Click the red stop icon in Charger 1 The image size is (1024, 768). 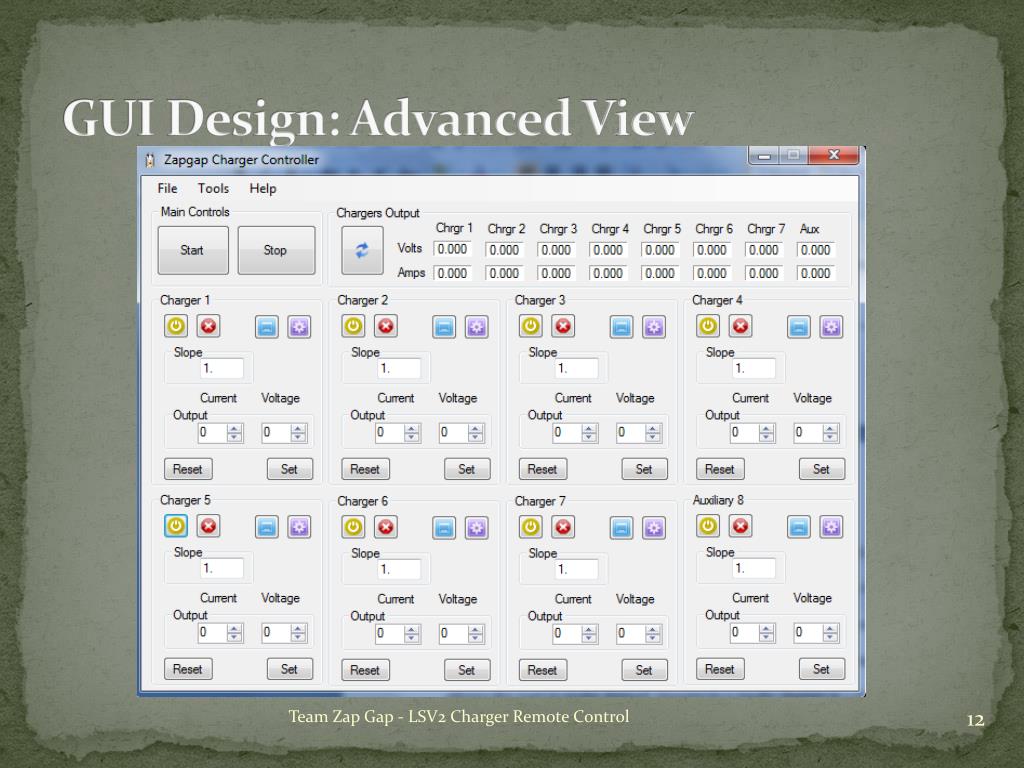208,326
